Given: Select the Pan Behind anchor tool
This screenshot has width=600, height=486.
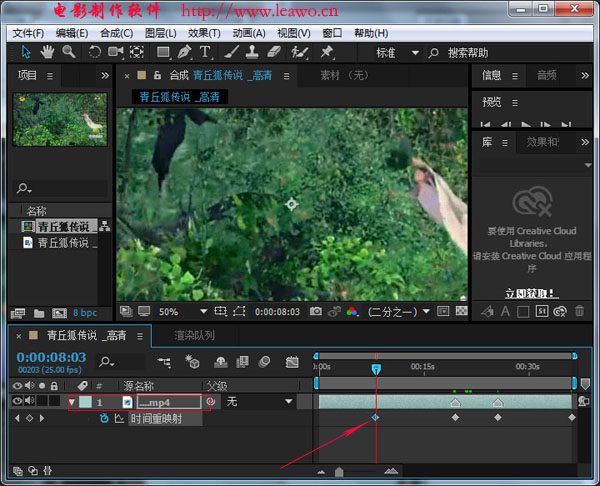Looking at the screenshot, I should (137, 52).
